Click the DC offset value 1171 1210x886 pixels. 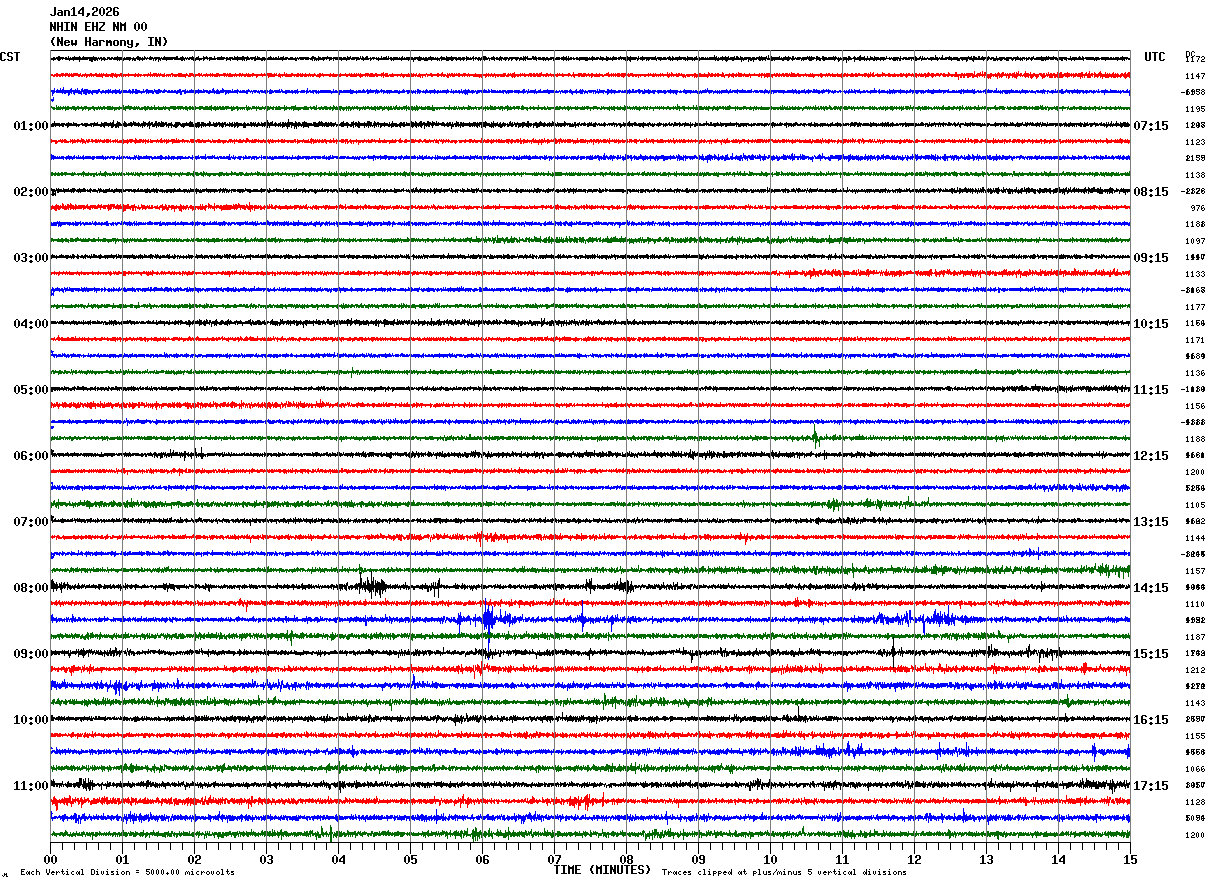pos(1195,340)
